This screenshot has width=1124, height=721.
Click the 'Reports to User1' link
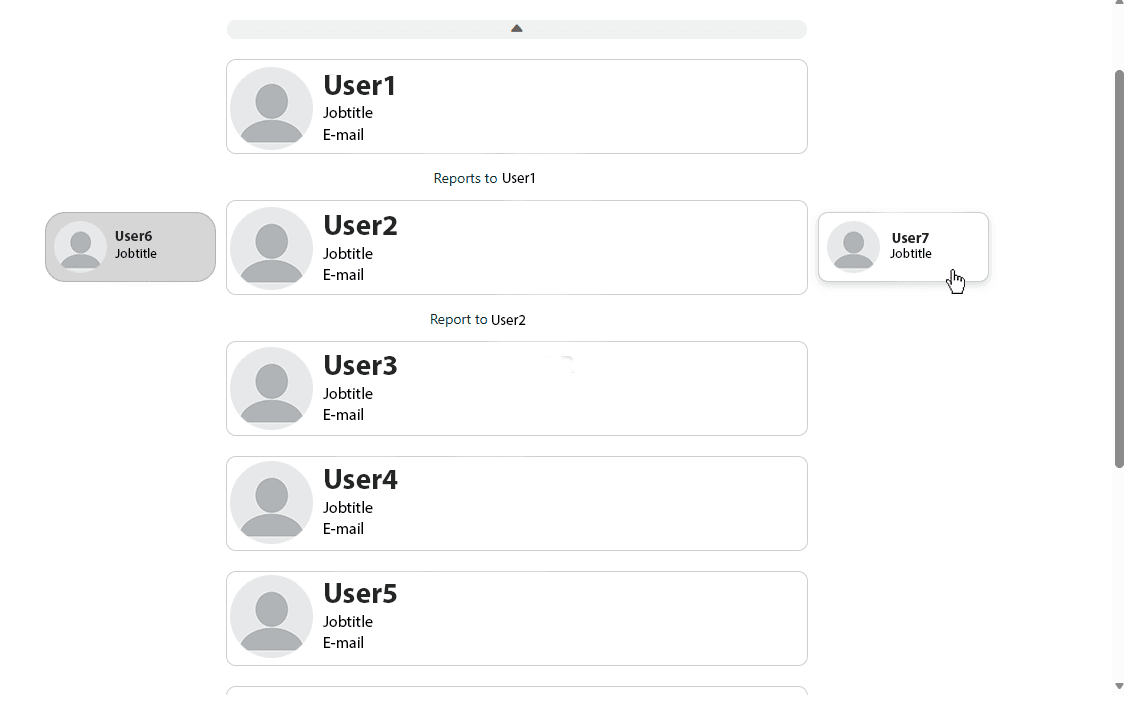point(484,178)
